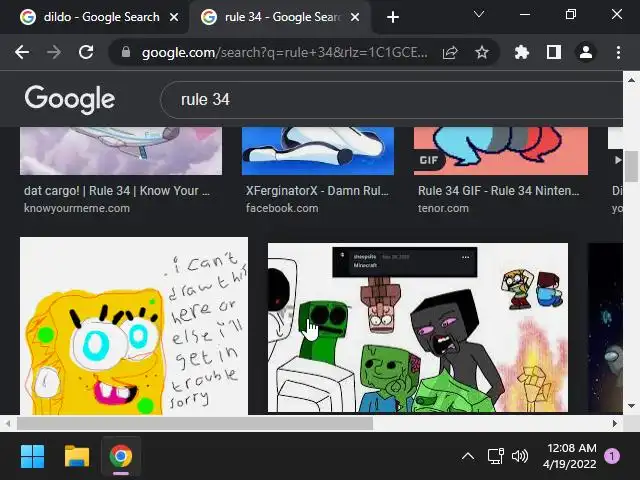
Task: Click the facebook.com source text
Action: click(282, 208)
